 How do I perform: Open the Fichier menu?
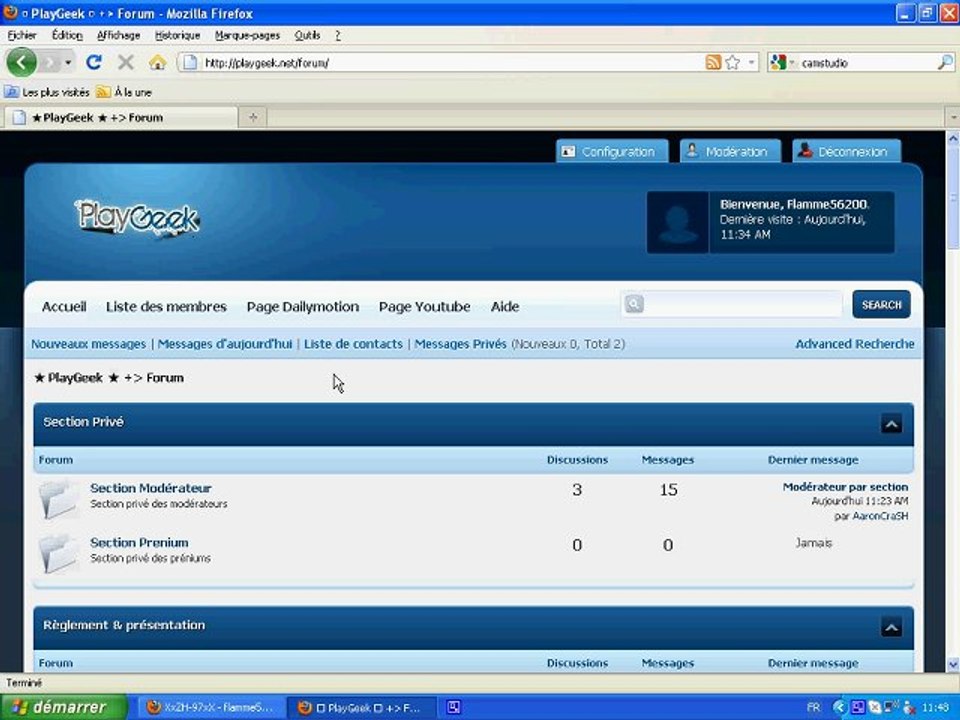(x=22, y=36)
